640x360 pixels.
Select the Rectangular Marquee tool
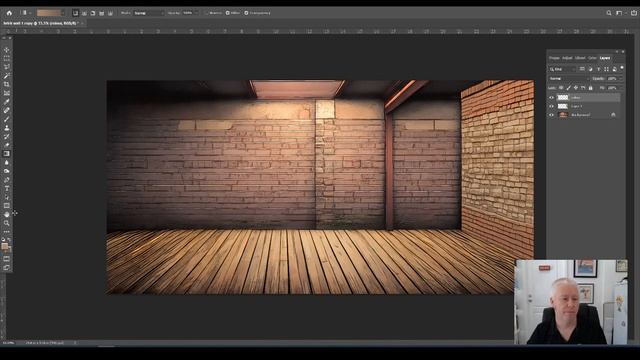click(7, 58)
